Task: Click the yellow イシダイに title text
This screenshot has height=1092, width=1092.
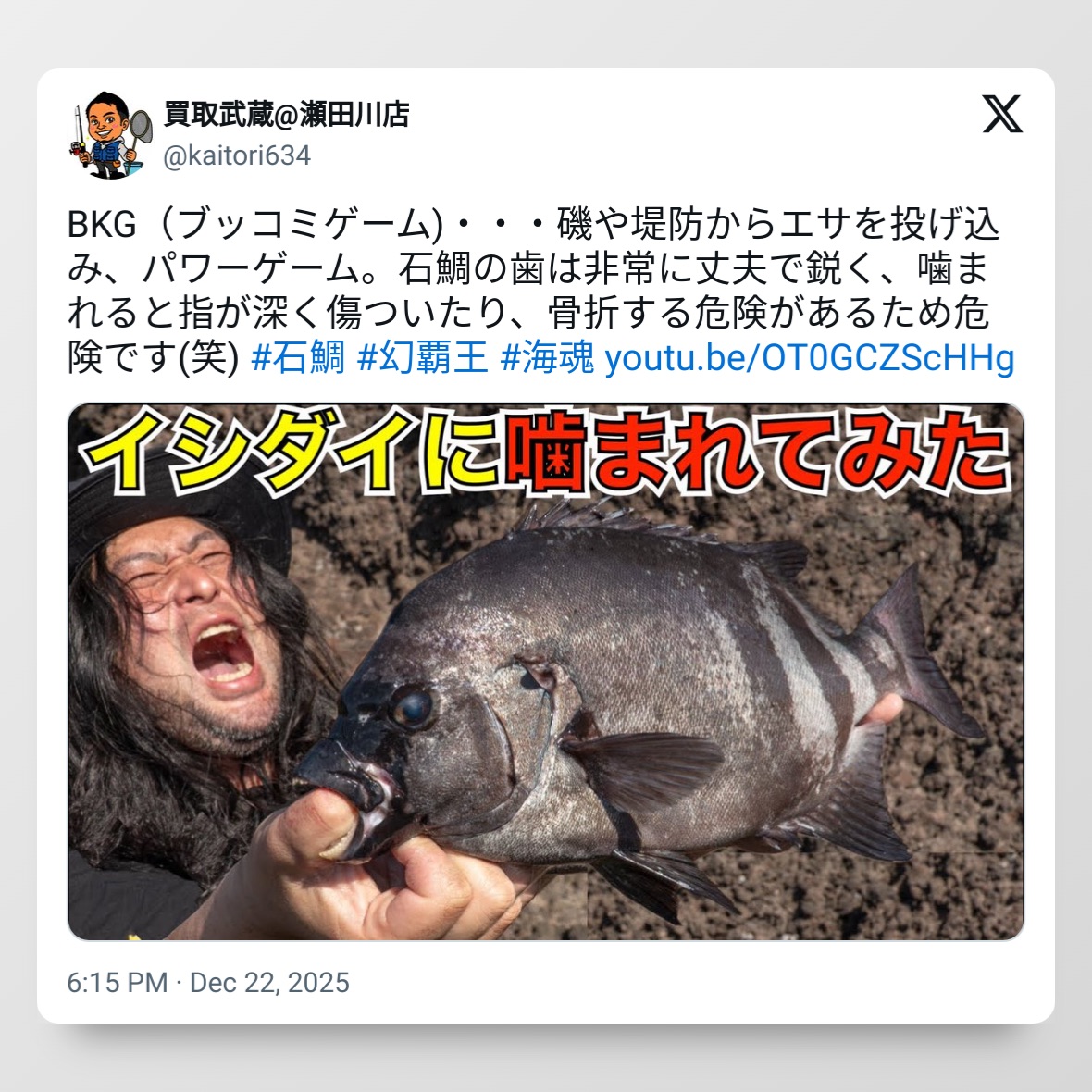Action: coord(289,452)
